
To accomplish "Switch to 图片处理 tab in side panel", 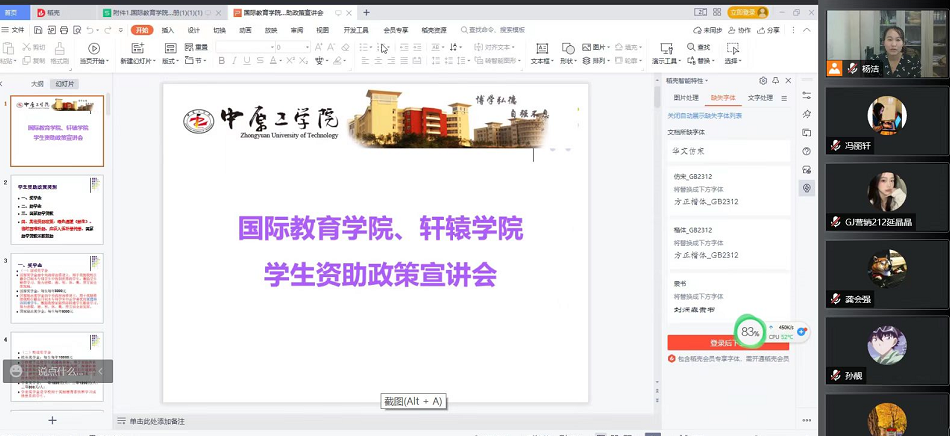I will (686, 97).
